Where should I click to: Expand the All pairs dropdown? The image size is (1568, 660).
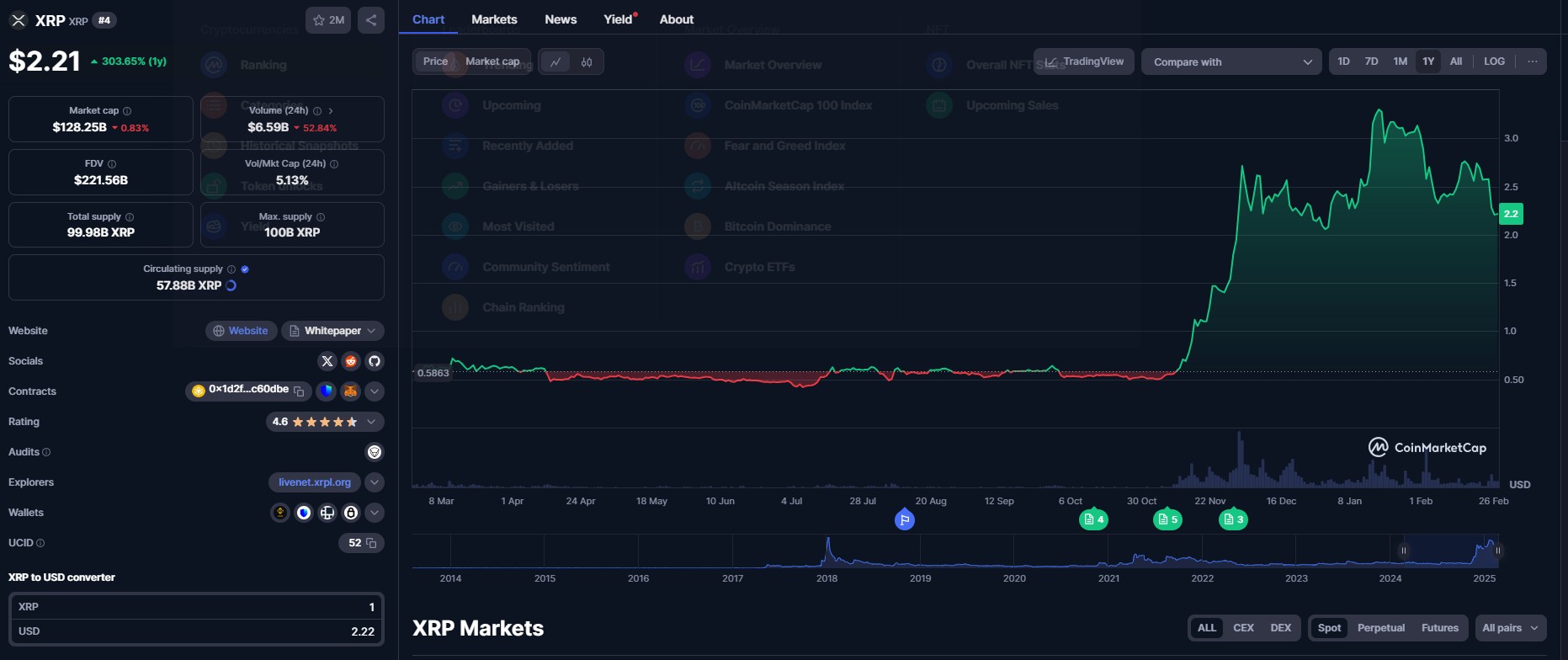point(1510,628)
